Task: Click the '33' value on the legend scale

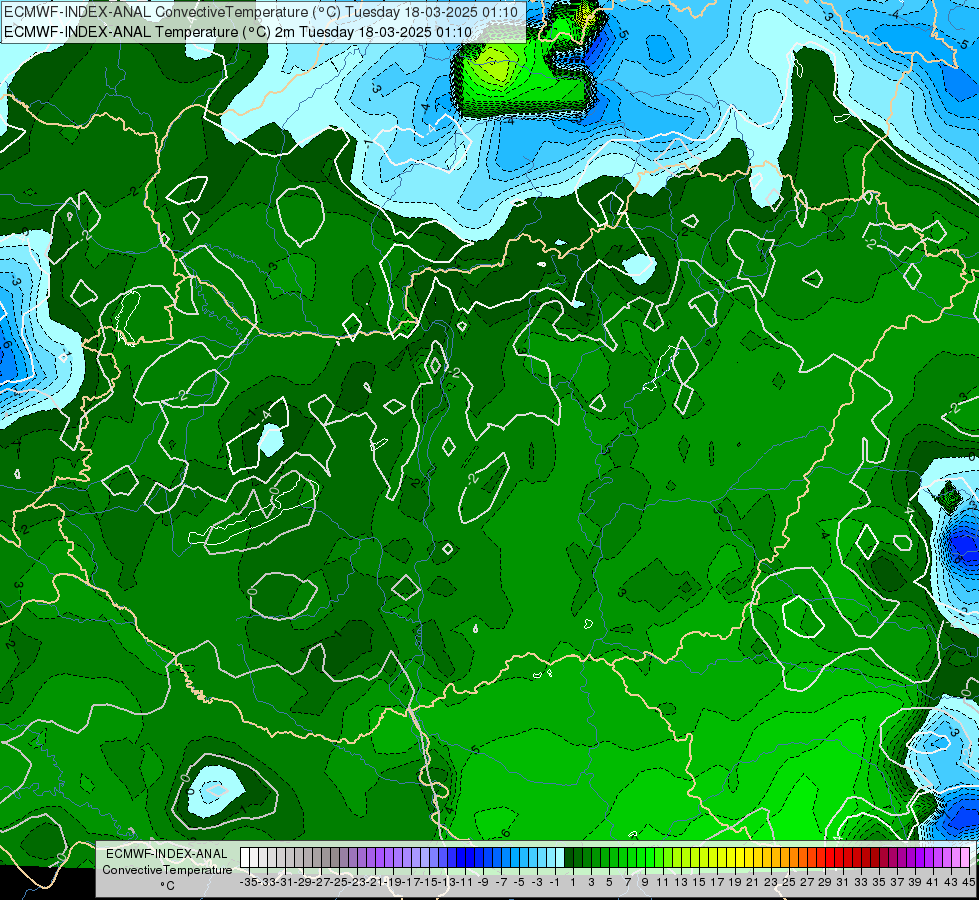Action: coord(861,882)
